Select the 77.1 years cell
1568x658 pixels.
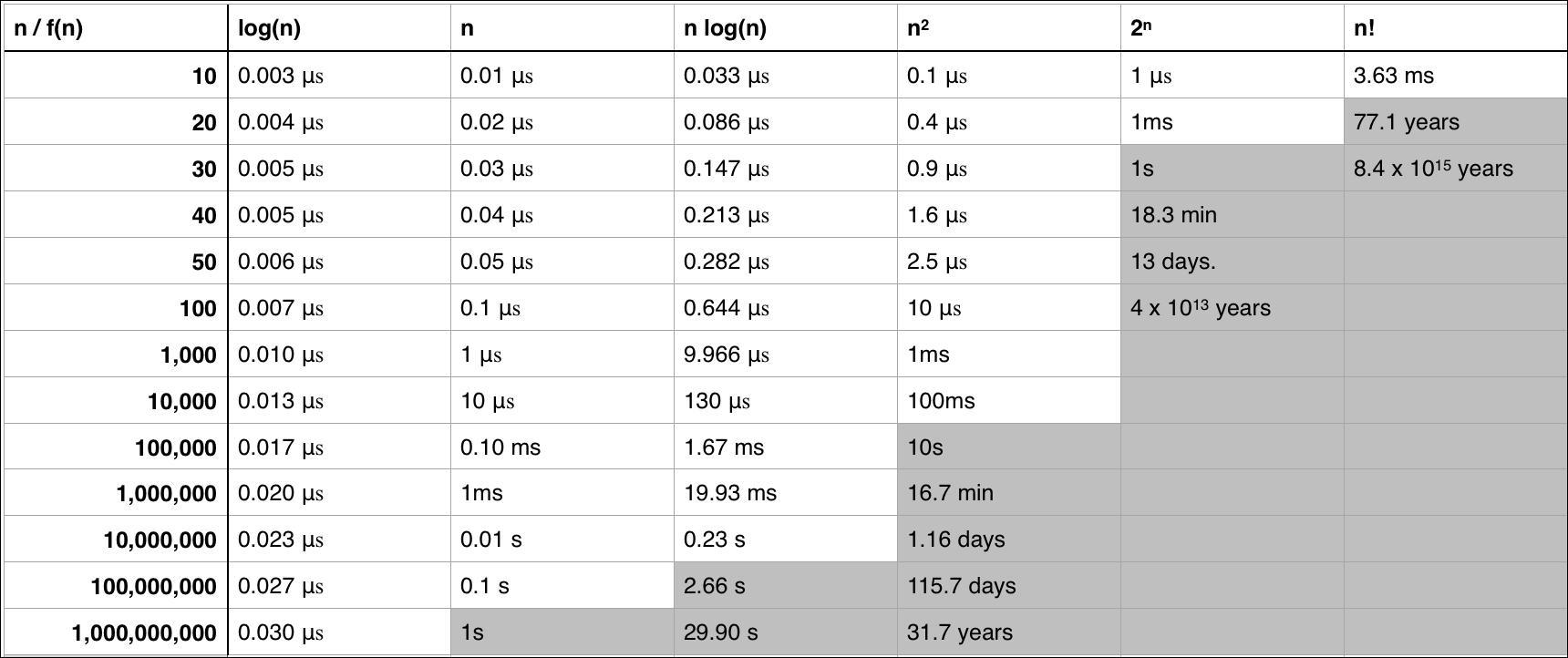point(1455,122)
